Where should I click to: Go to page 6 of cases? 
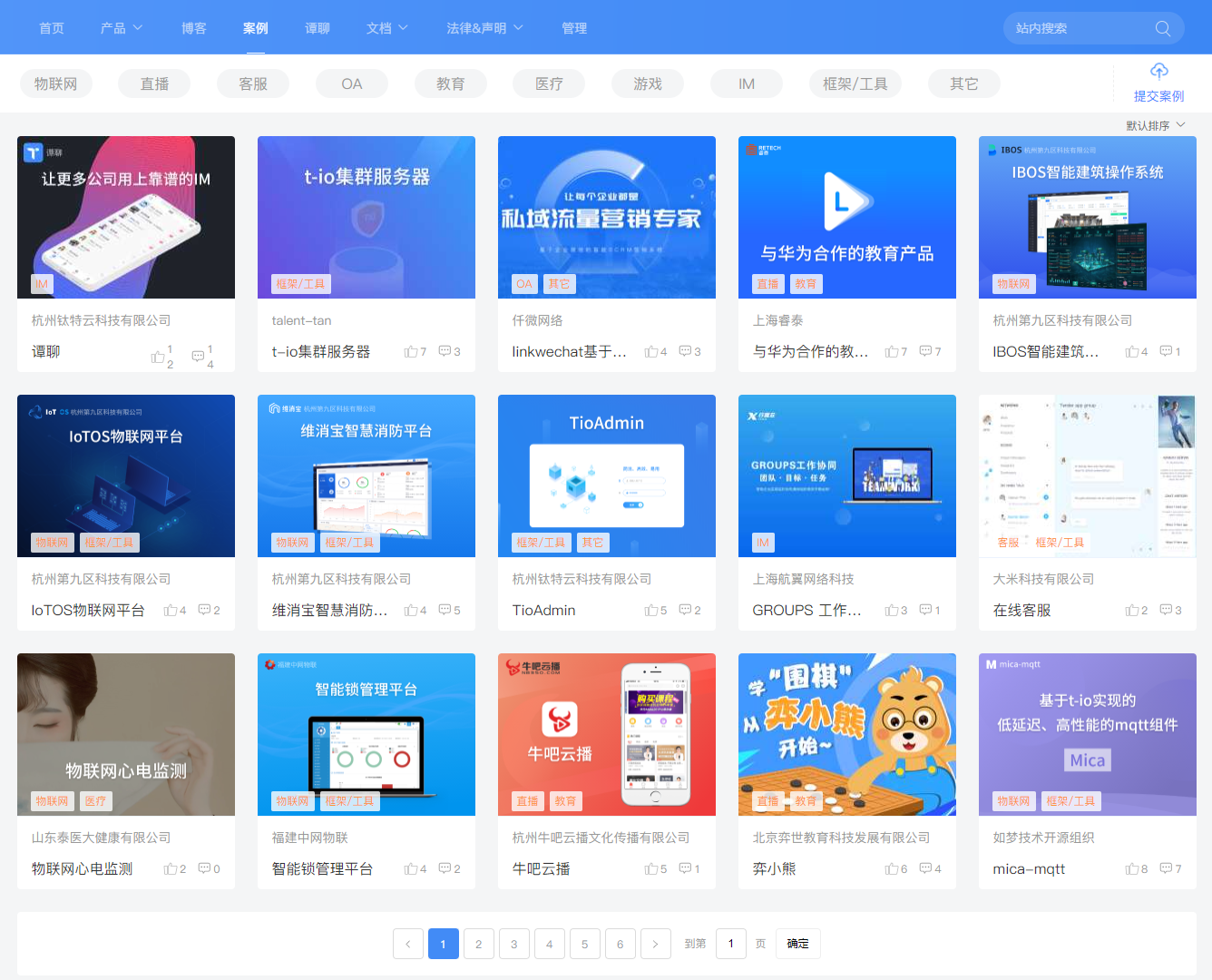[621, 944]
